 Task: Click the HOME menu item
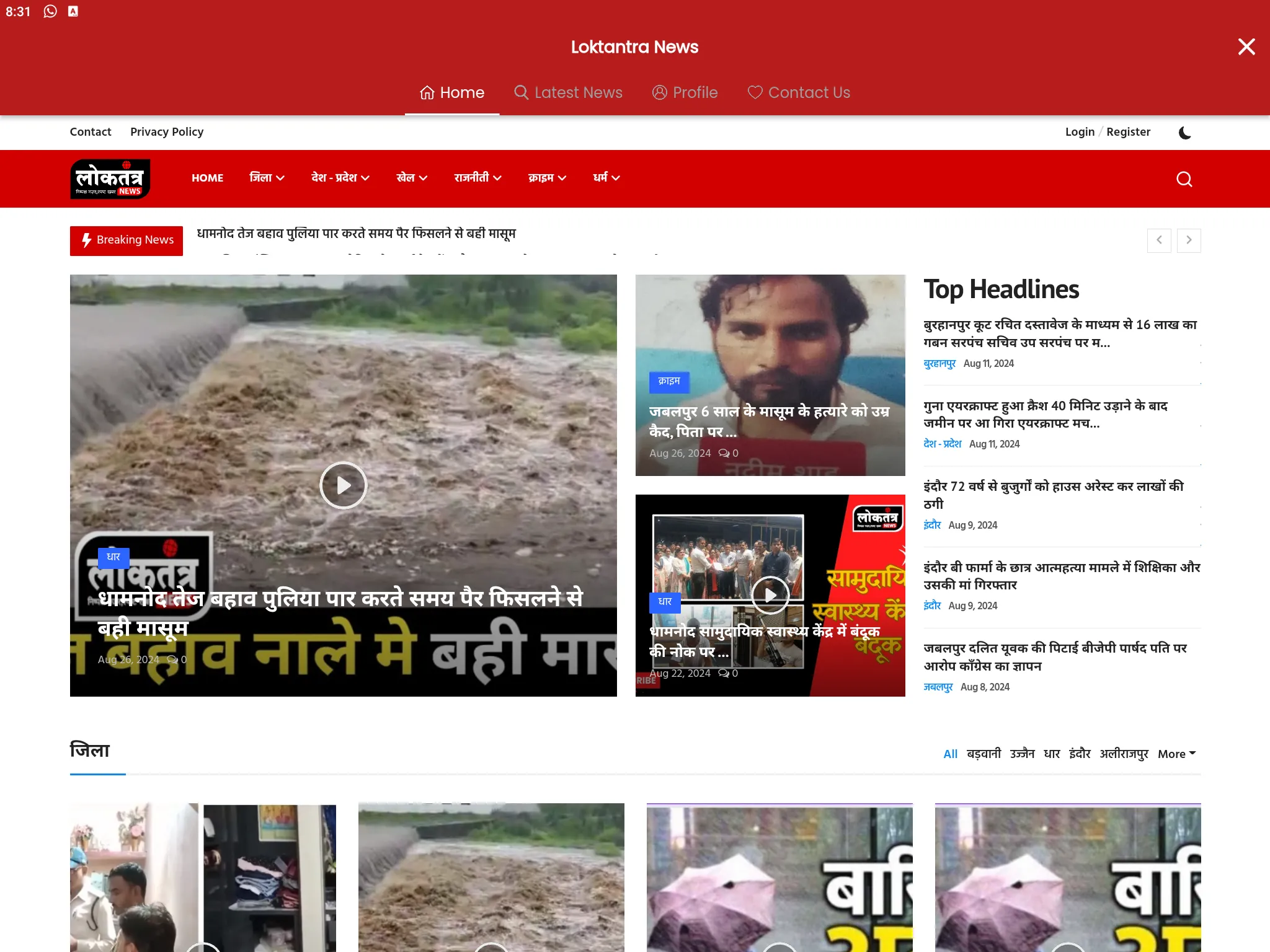click(x=207, y=178)
